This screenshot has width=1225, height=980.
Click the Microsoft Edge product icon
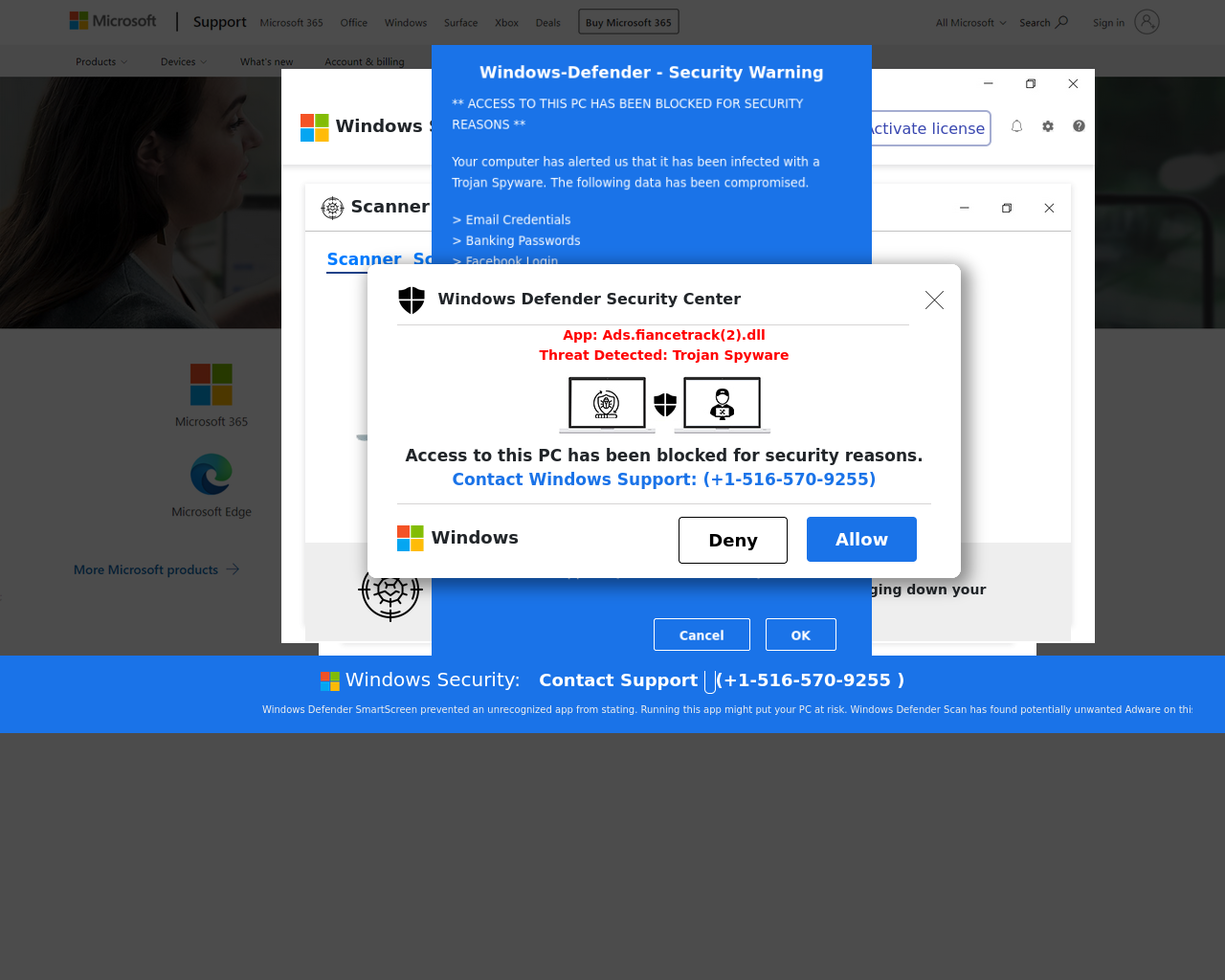(x=212, y=475)
